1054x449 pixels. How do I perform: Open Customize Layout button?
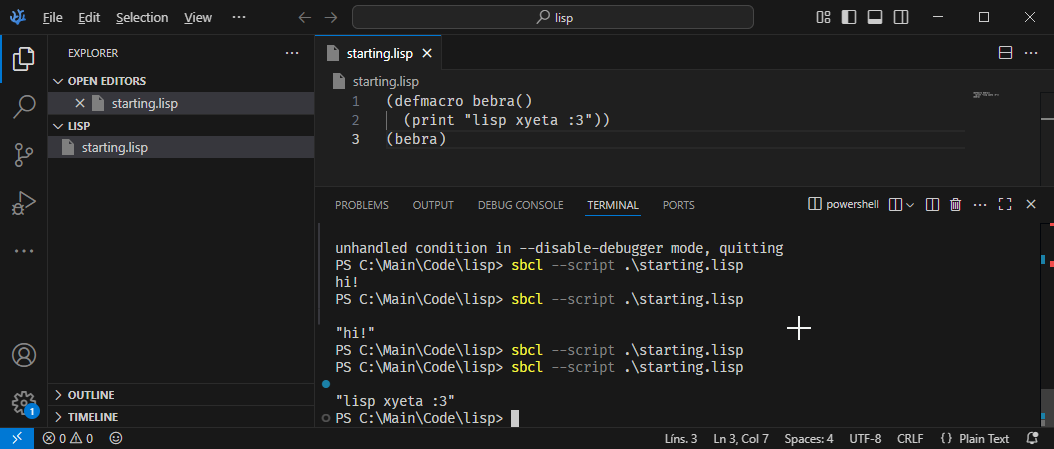click(824, 17)
